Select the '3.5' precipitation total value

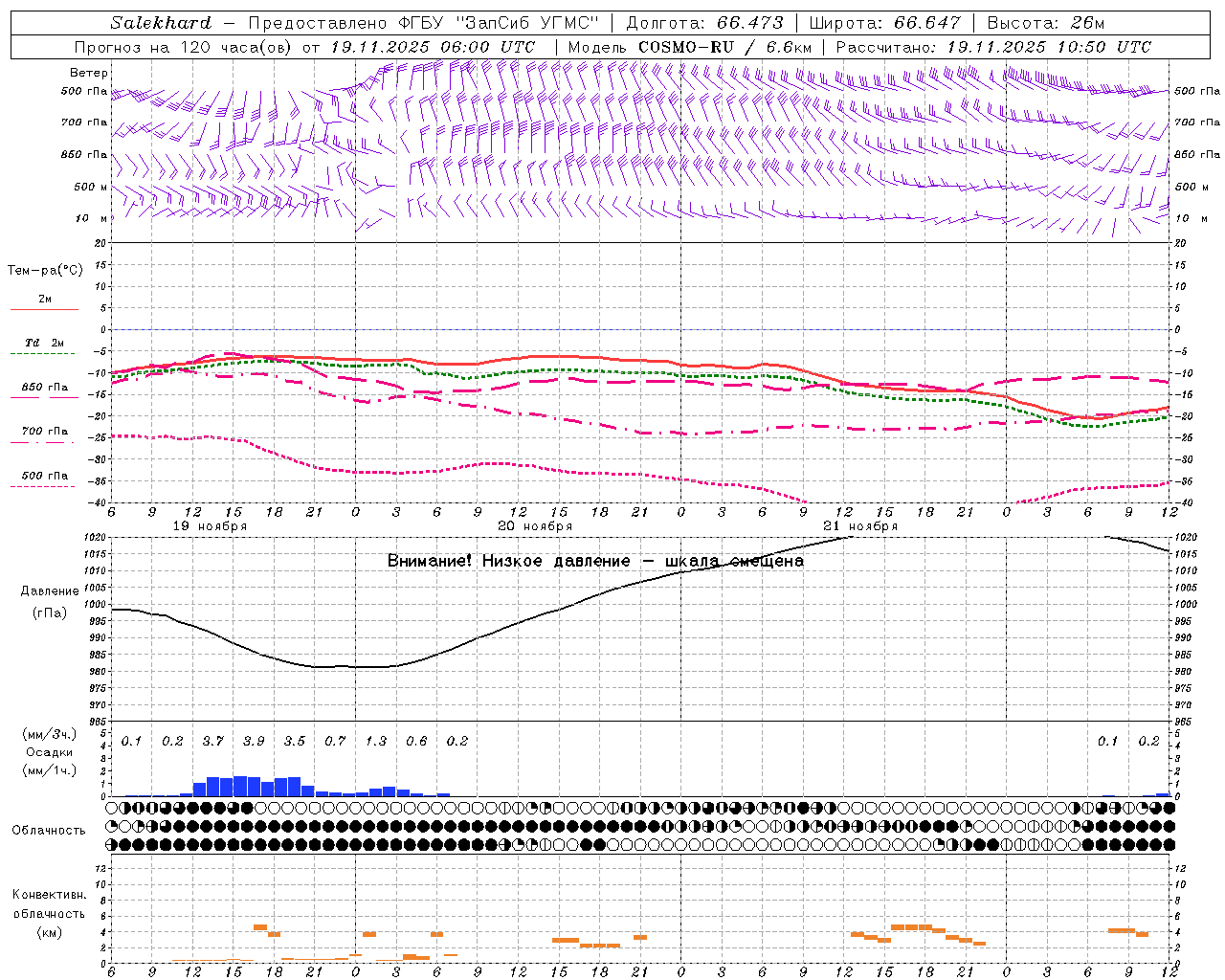pyautogui.click(x=295, y=742)
